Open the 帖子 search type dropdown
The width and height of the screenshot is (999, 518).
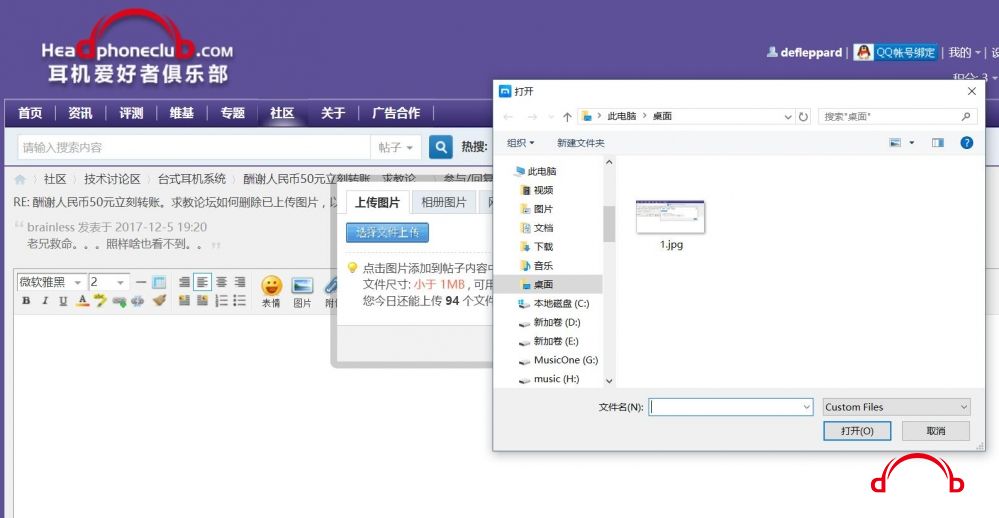[396, 147]
